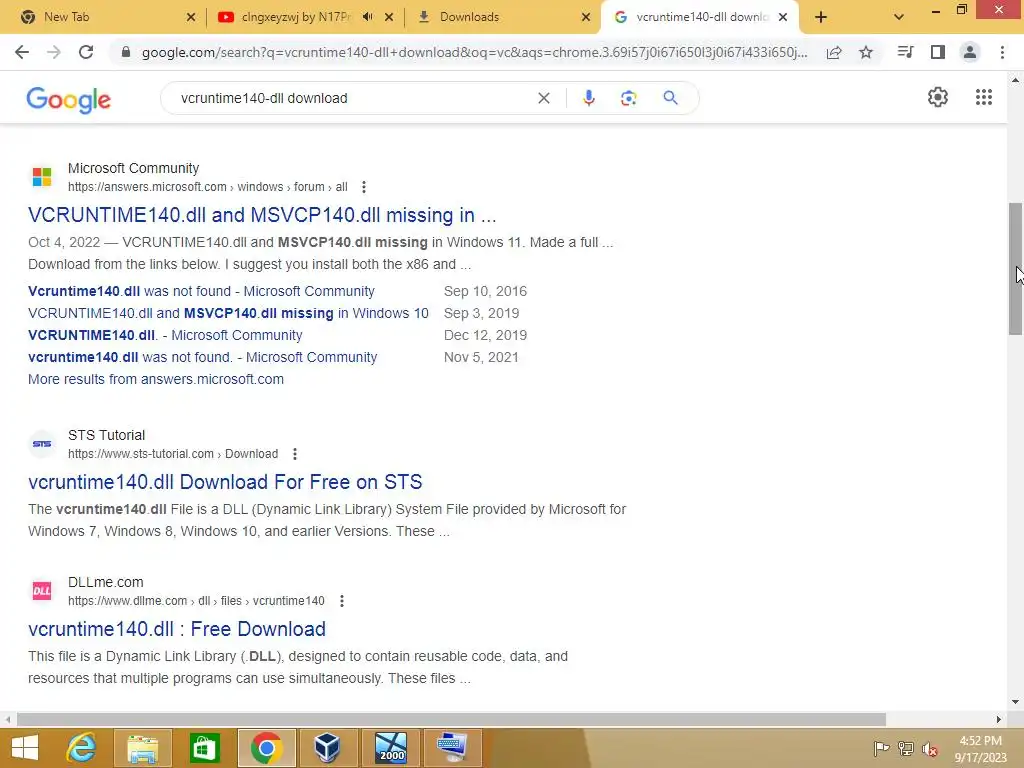Screen dimensions: 1024x768
Task: Open Vcruntime140.dll was not found Sep 10, 2016 sublink
Action: coord(201,291)
